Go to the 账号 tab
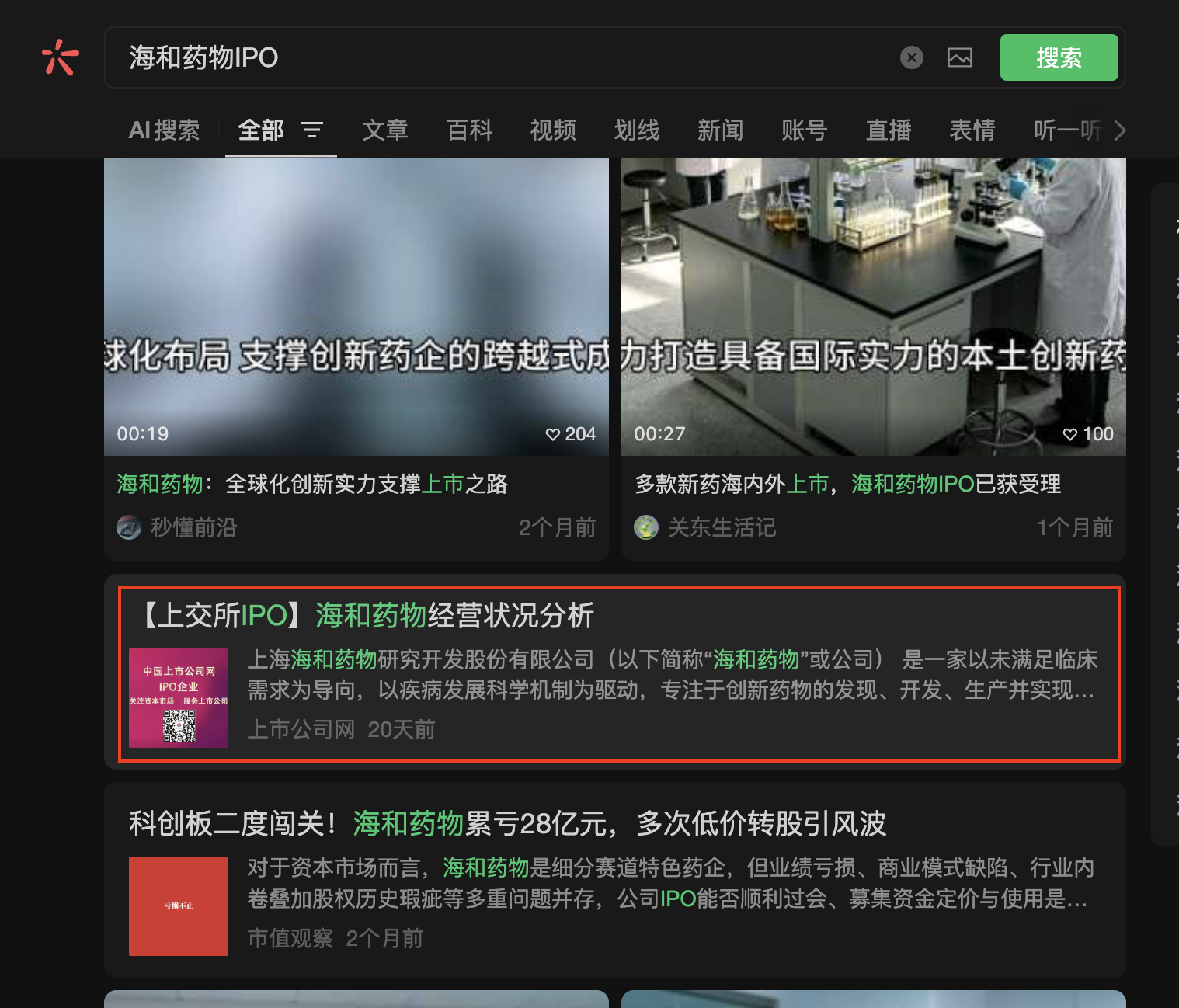The height and width of the screenshot is (1008, 1179). (x=805, y=130)
